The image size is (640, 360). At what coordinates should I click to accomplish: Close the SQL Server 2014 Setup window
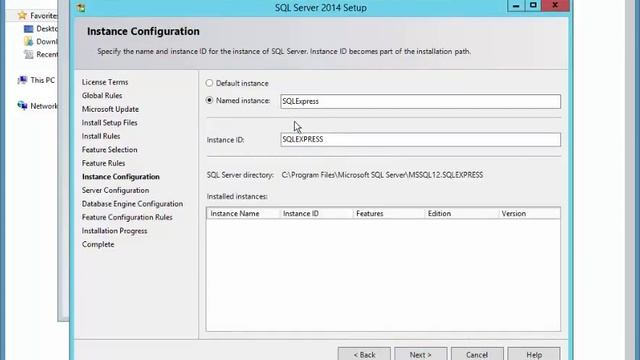(x=555, y=5)
